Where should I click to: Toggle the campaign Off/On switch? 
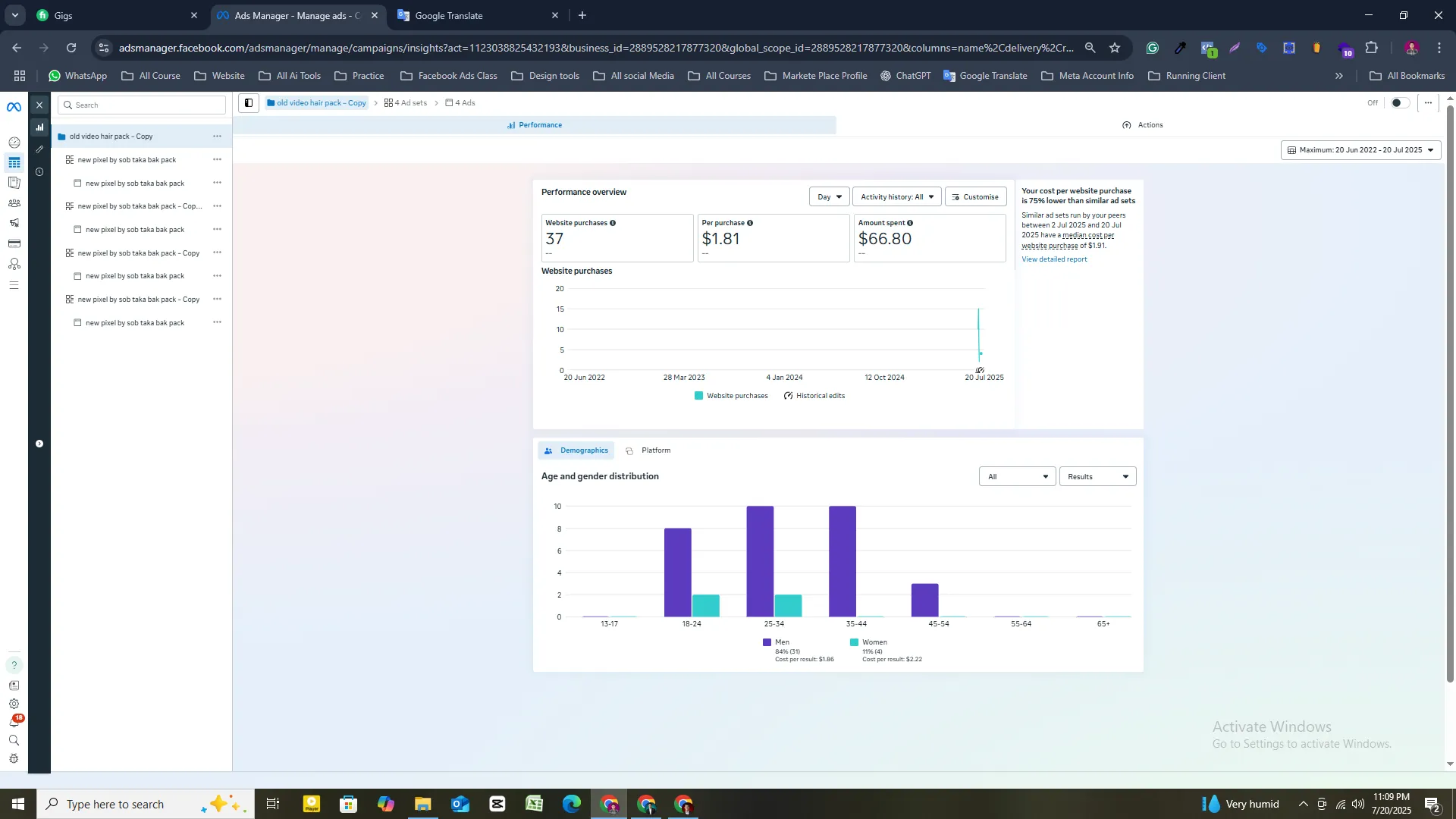pos(1399,103)
